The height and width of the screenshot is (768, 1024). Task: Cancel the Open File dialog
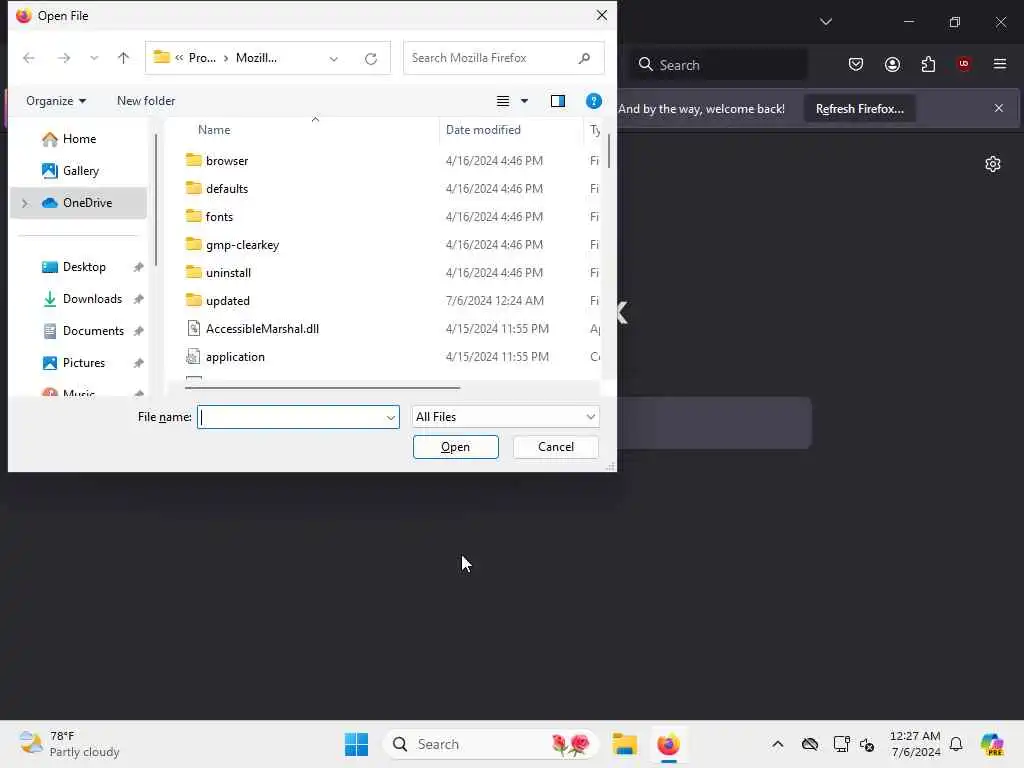[x=556, y=447]
